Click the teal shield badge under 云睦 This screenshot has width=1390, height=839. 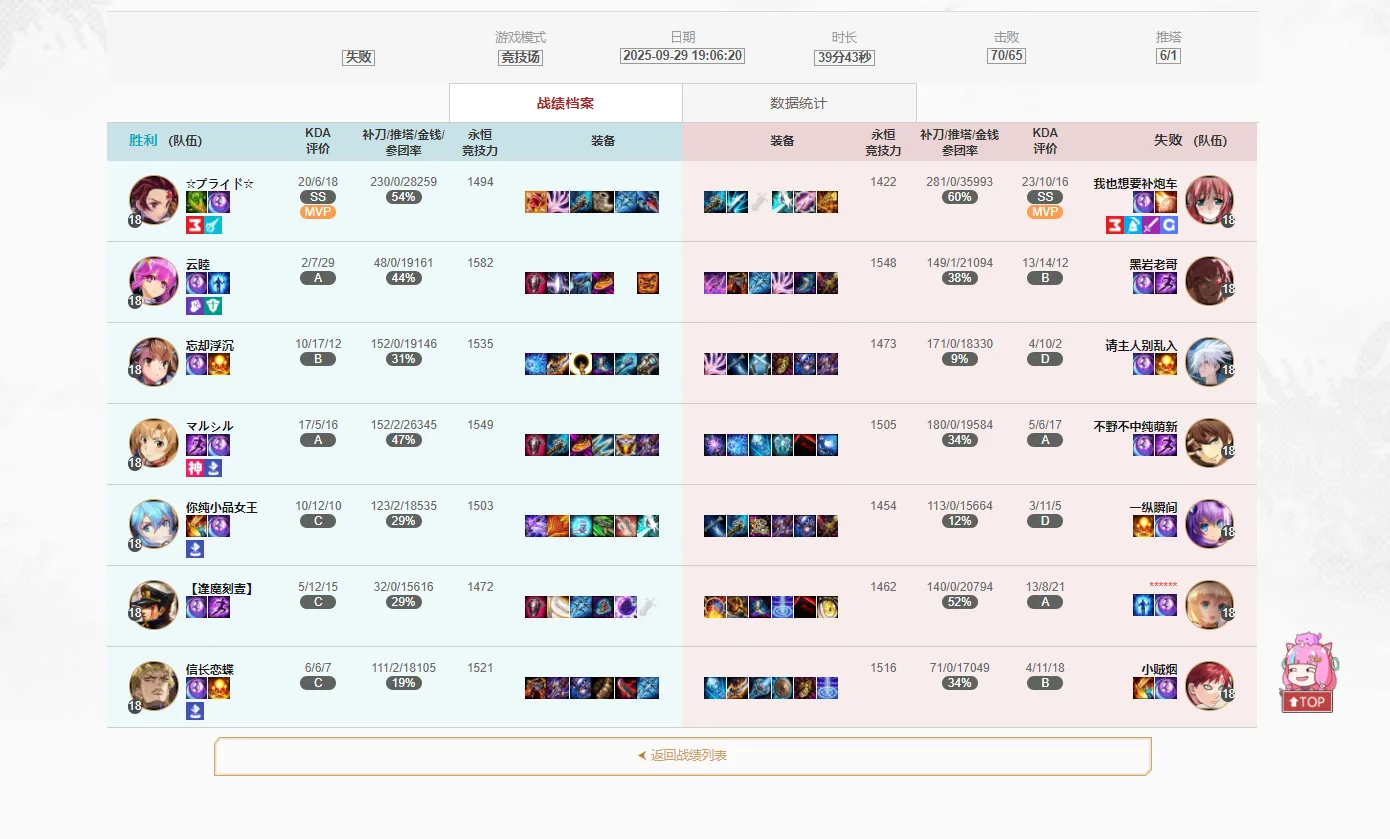coord(214,306)
